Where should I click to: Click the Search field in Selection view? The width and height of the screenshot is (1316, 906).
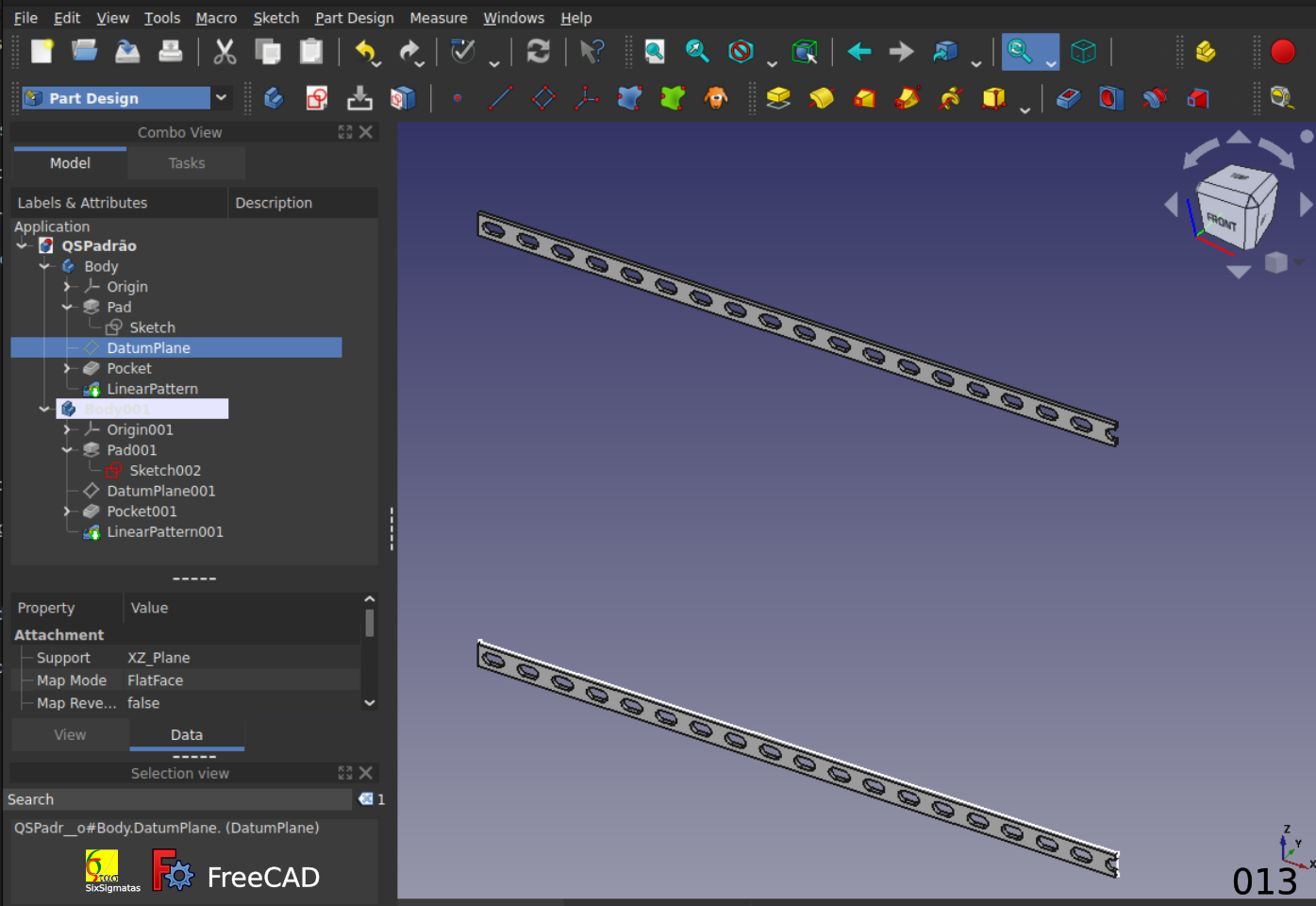click(x=178, y=799)
